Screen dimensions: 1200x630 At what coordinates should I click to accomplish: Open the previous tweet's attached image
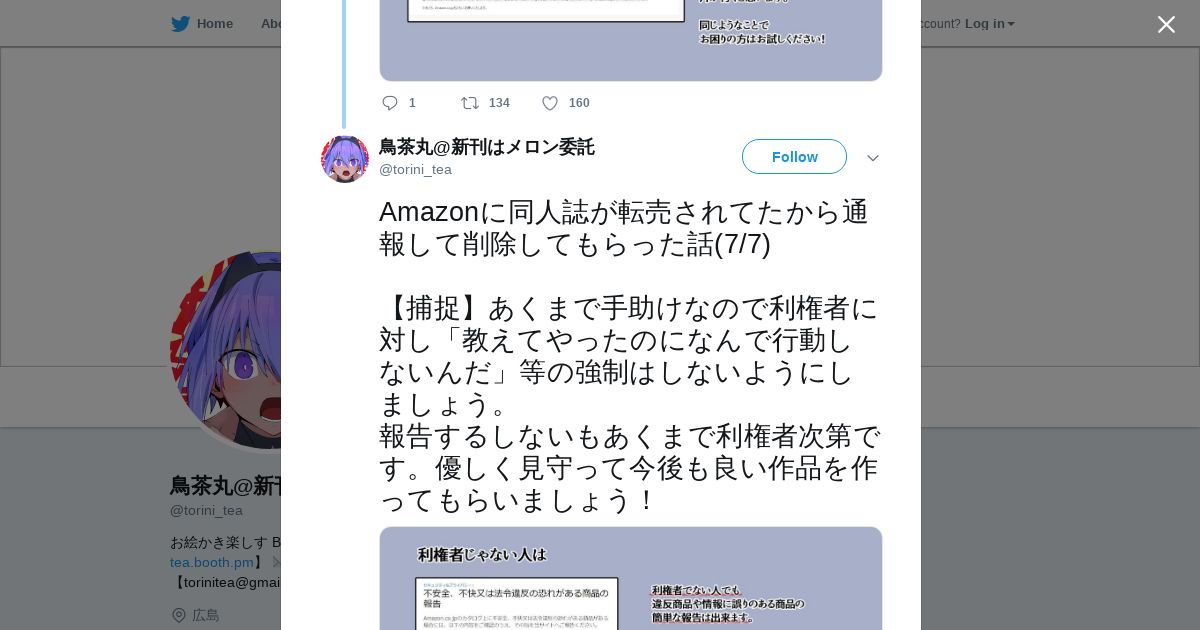[631, 40]
